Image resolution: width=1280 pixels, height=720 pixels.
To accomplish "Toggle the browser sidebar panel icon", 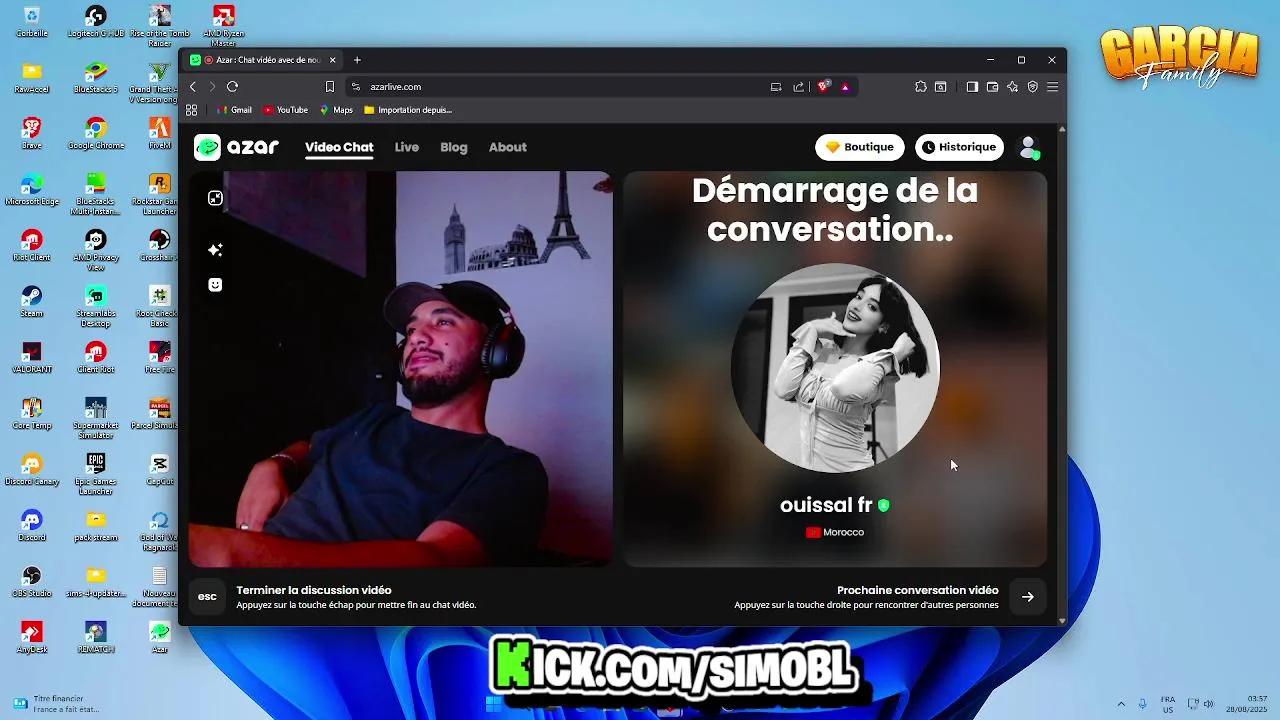I will tap(972, 87).
